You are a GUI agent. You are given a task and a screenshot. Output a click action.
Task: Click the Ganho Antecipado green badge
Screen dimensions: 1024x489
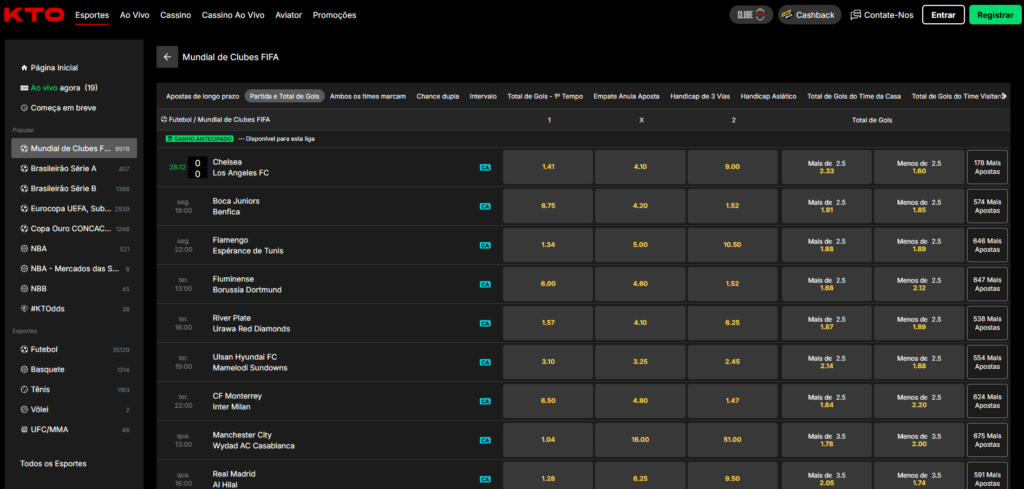[x=200, y=138]
